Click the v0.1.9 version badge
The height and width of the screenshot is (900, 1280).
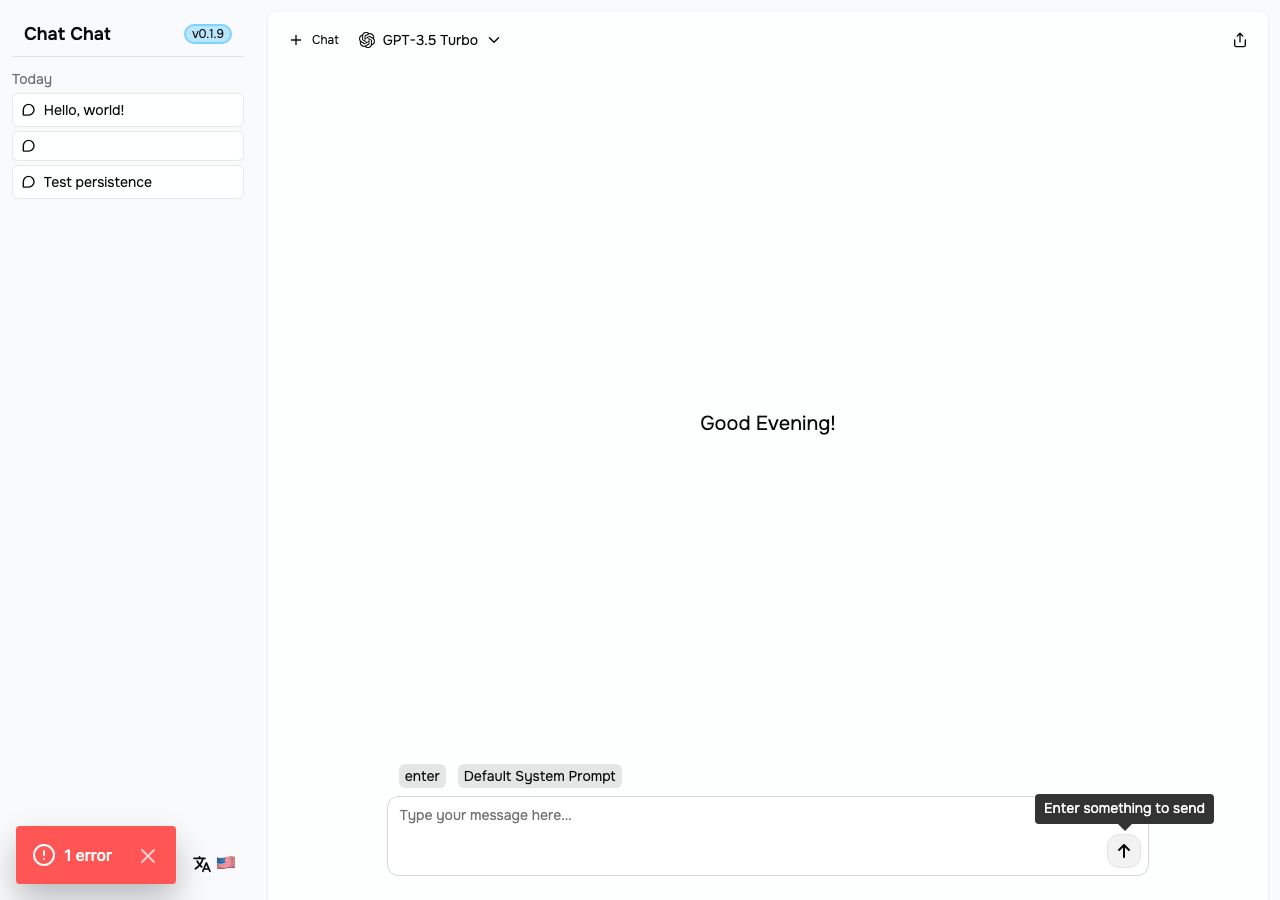pos(208,34)
